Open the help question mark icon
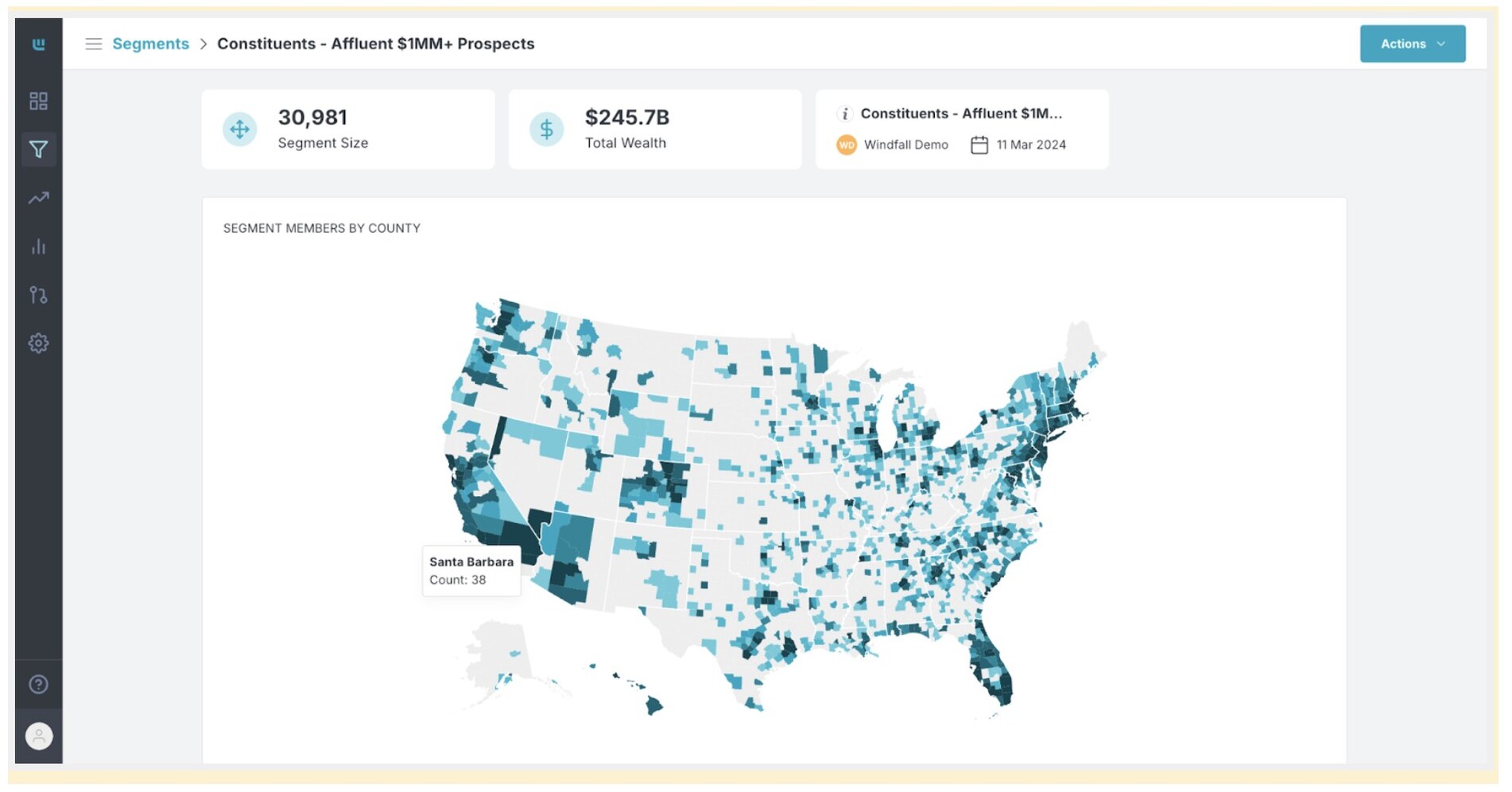This screenshot has width=1512, height=792. point(38,685)
